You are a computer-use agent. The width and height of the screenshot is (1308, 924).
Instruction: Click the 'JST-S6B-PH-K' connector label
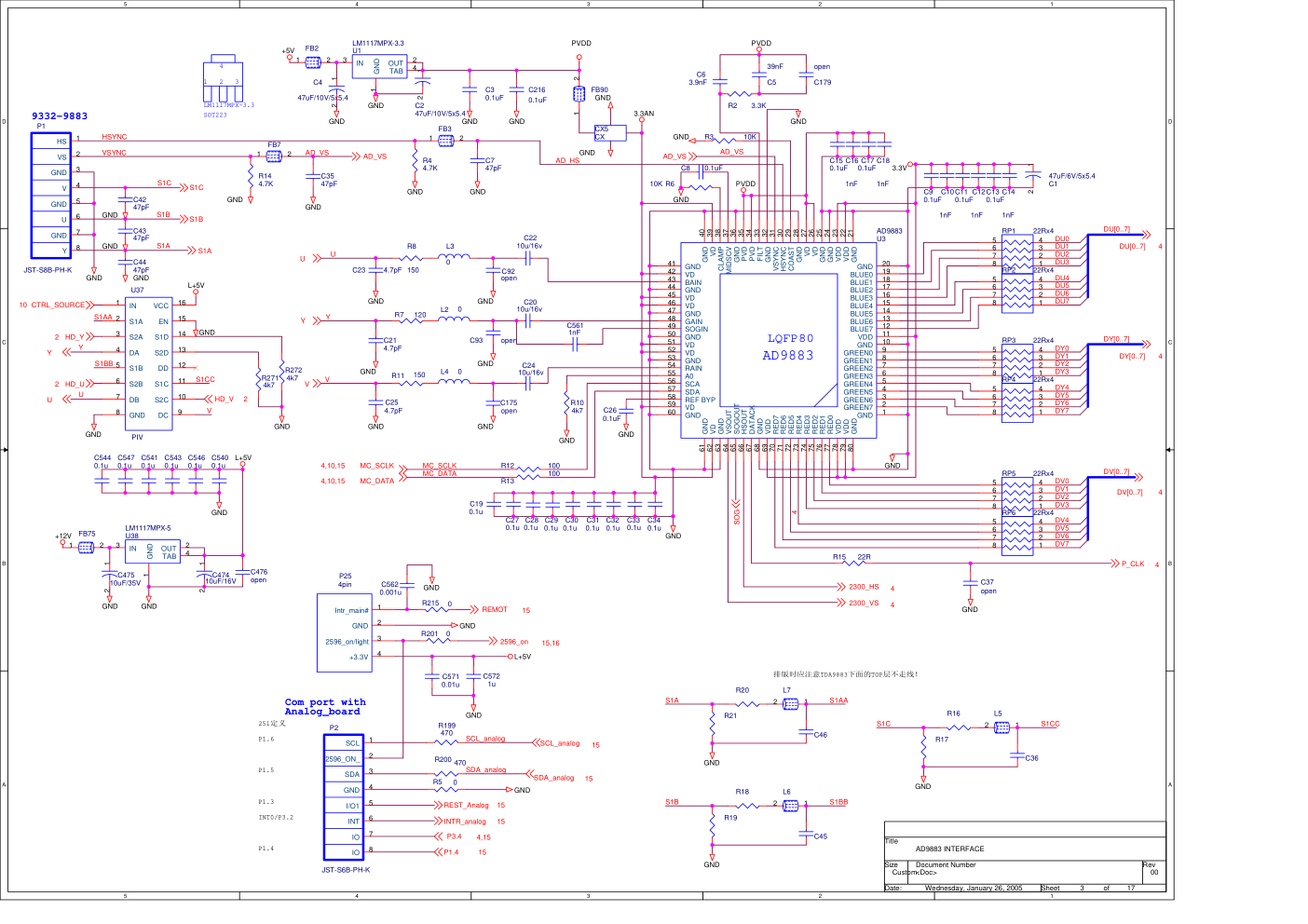[x=346, y=870]
